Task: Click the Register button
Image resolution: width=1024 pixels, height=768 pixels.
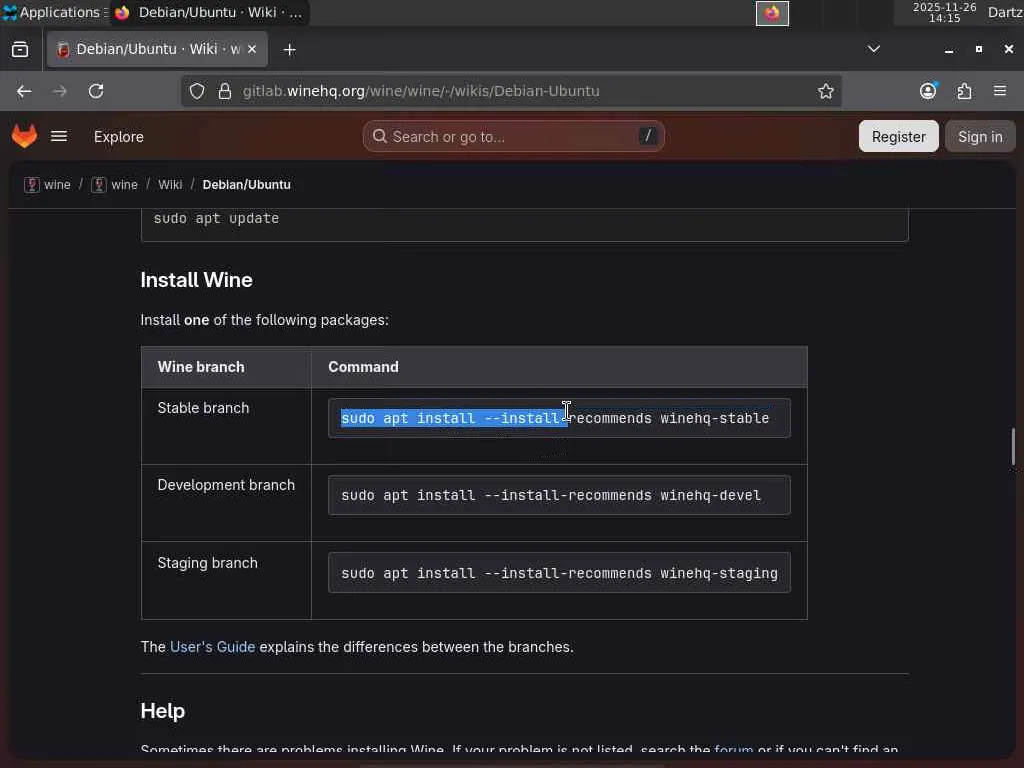Action: (898, 136)
